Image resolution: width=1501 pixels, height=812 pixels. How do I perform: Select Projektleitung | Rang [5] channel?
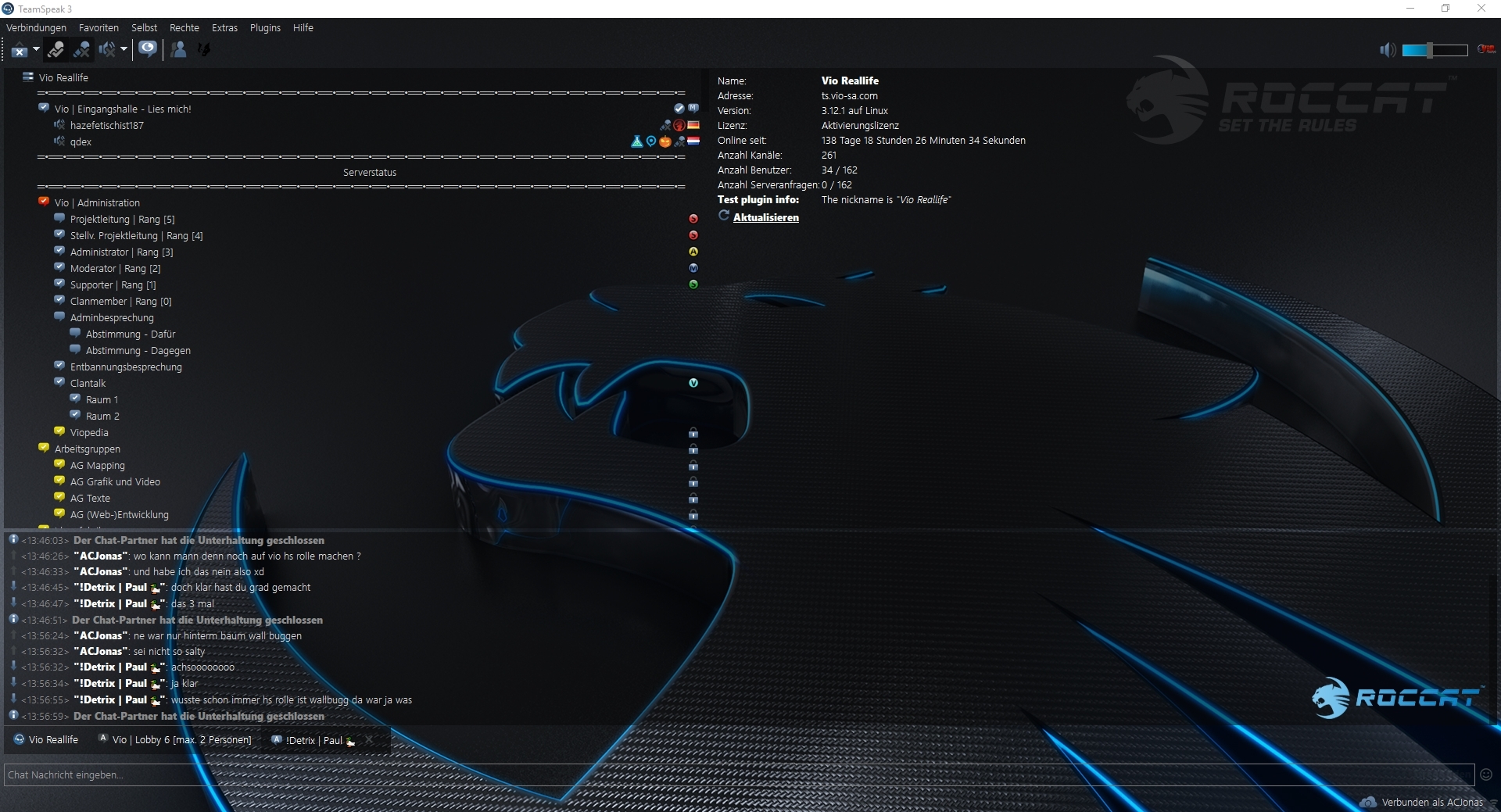pyautogui.click(x=123, y=220)
